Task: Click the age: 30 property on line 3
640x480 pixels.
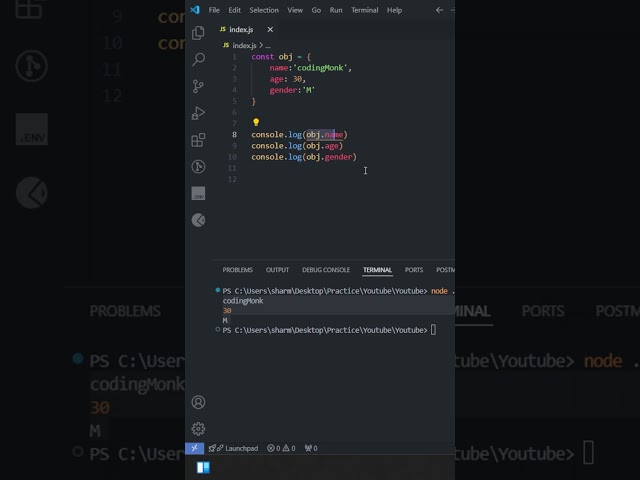Action: pyautogui.click(x=287, y=79)
